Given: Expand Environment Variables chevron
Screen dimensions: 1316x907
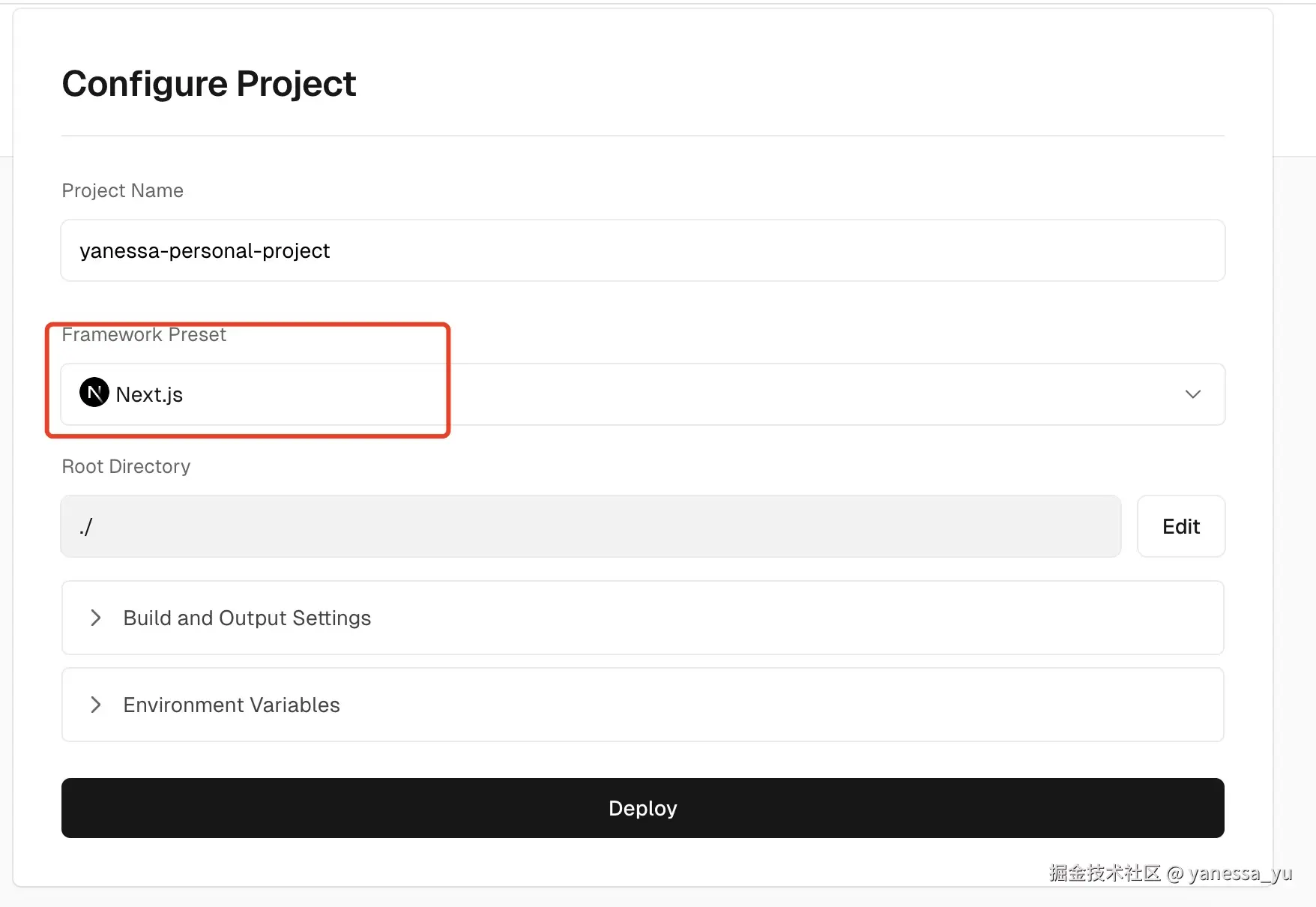Looking at the screenshot, I should 96,705.
